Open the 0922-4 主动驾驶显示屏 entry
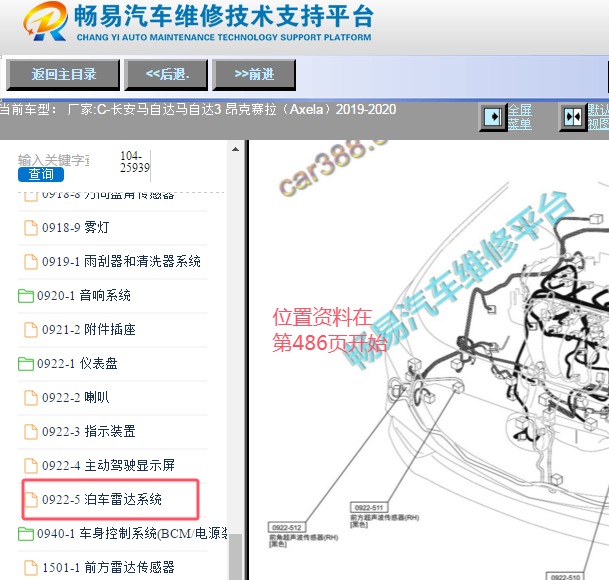This screenshot has width=609, height=580. click(108, 465)
